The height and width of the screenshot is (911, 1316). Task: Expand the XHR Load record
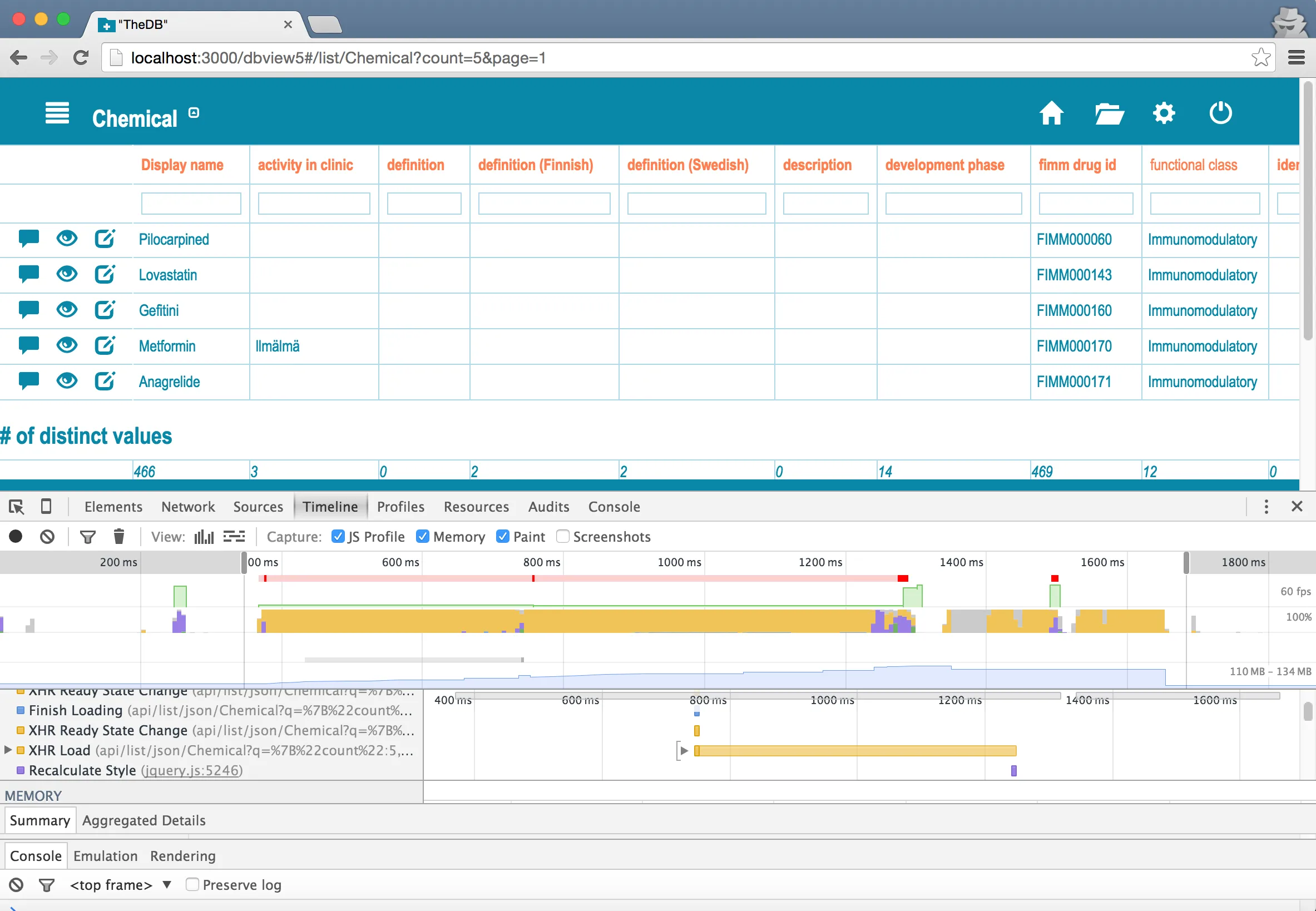point(8,750)
